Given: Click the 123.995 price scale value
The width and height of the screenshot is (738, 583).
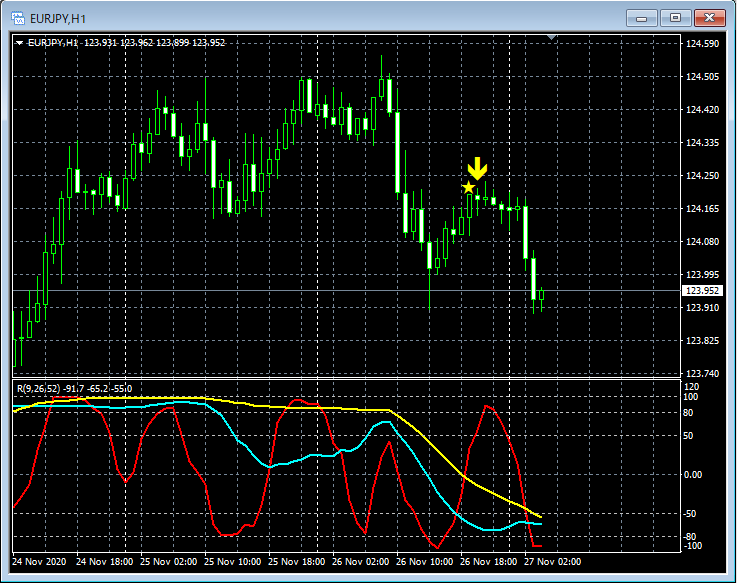Looking at the screenshot, I should [x=702, y=274].
